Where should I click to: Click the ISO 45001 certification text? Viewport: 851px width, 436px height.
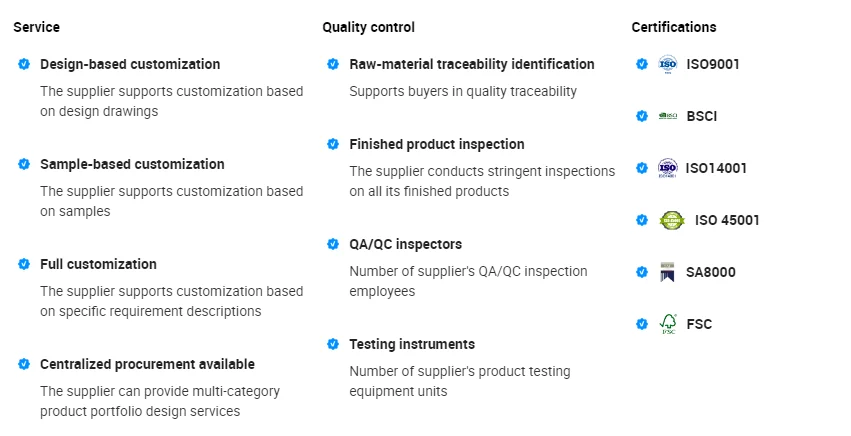727,220
